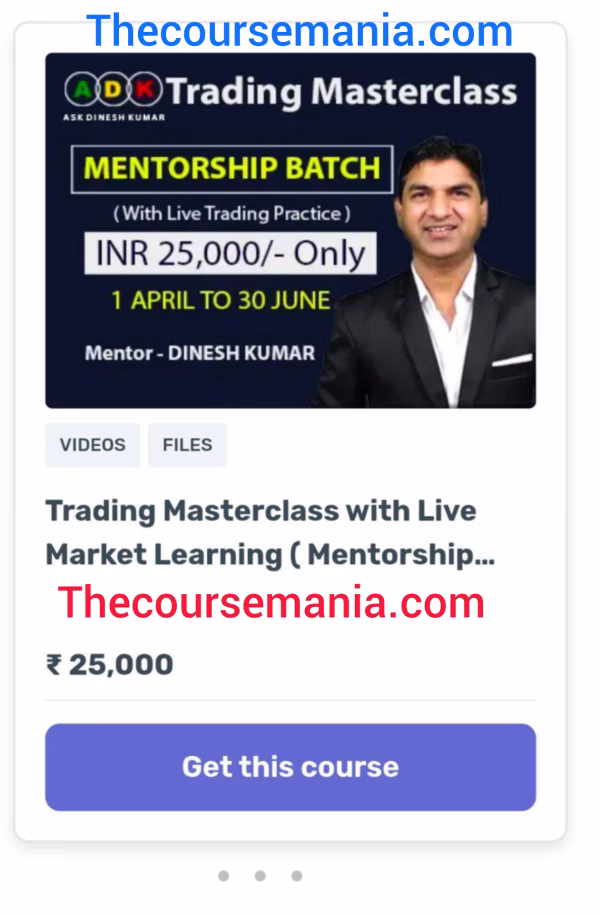The height and width of the screenshot is (914, 600).
Task: Click the yellow D circle in logo
Action: pos(114,90)
